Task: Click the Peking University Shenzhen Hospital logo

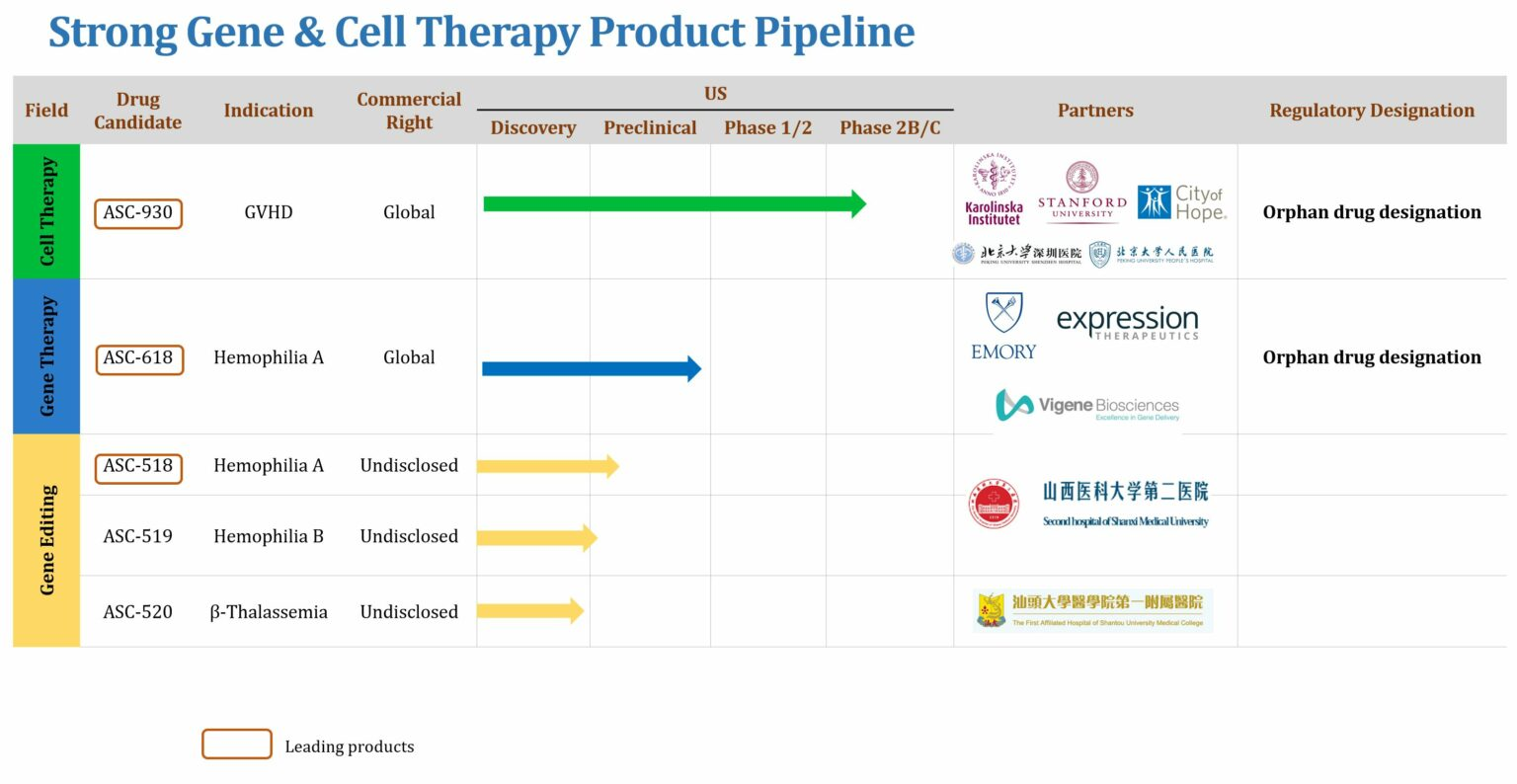Action: 1017,254
